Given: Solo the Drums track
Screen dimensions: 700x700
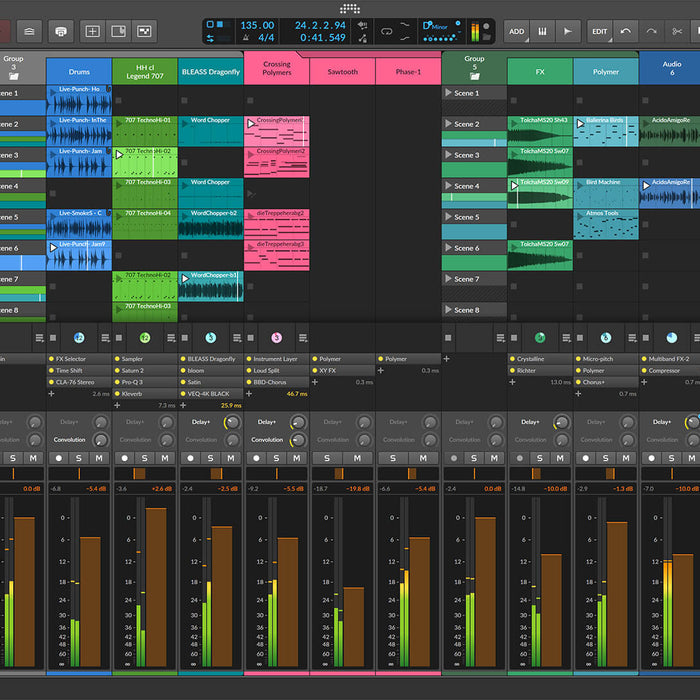Looking at the screenshot, I should point(79,458).
